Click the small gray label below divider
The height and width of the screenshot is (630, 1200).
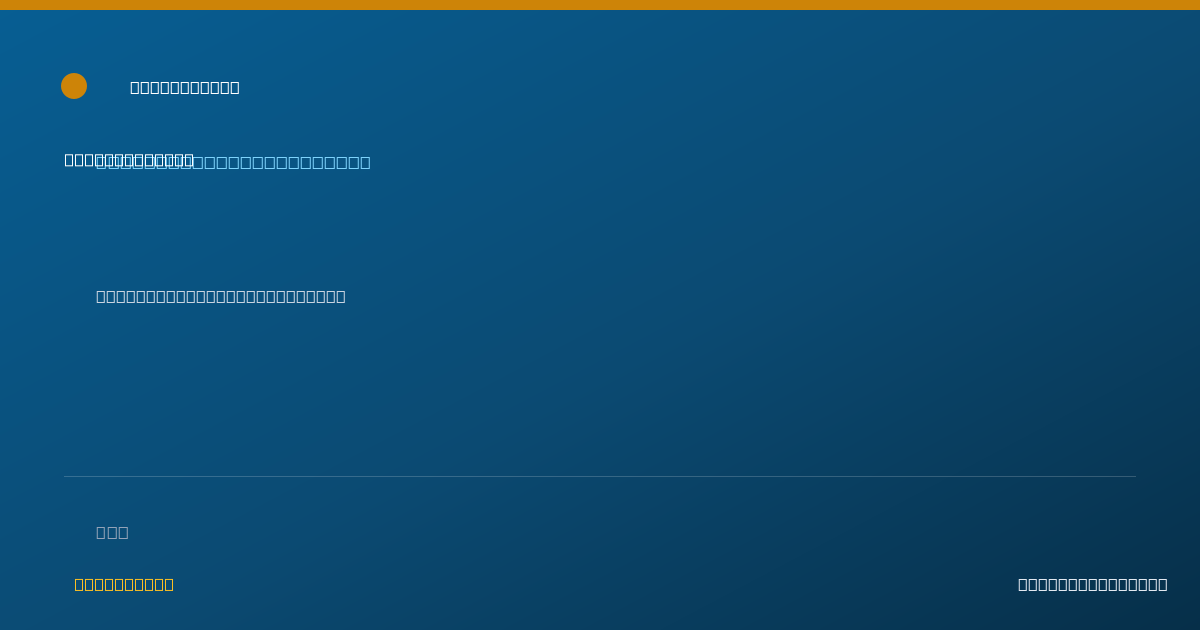[x=112, y=532]
